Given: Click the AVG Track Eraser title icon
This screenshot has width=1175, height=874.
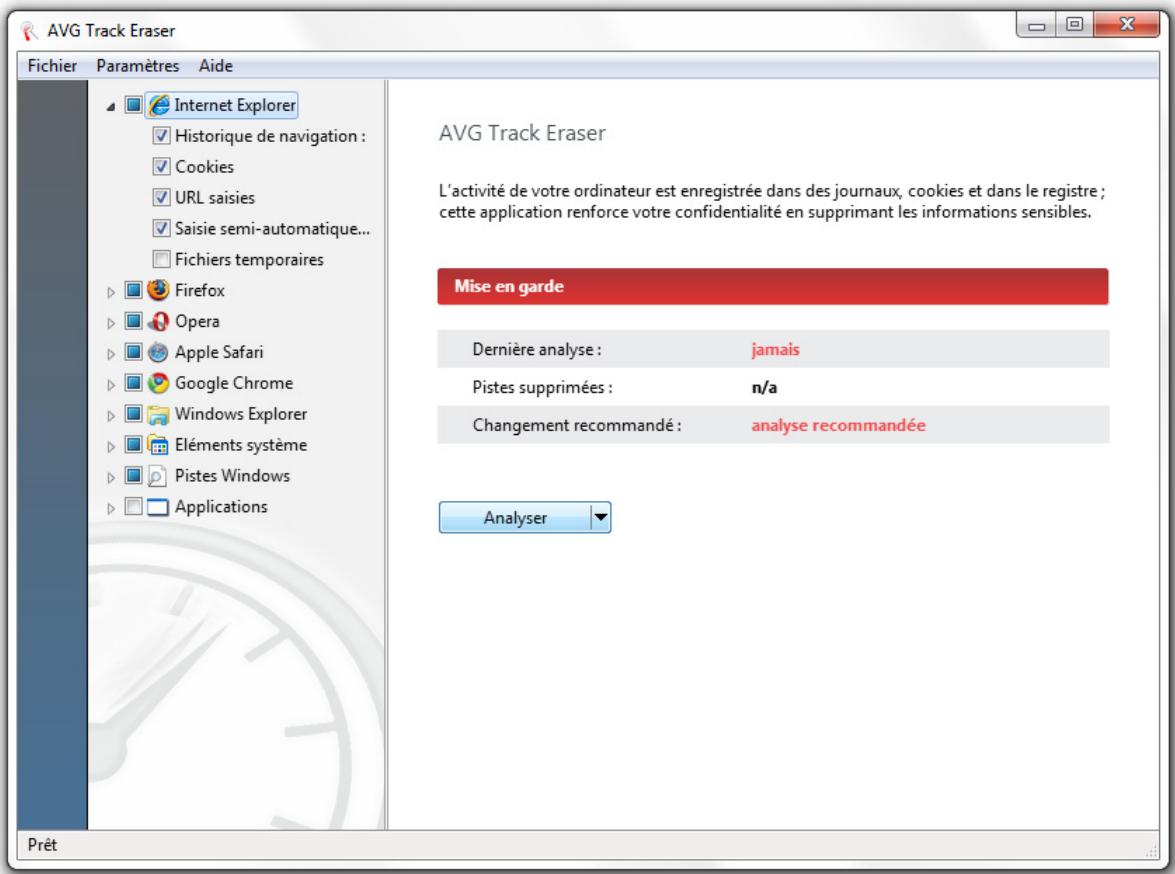Looking at the screenshot, I should [x=29, y=31].
